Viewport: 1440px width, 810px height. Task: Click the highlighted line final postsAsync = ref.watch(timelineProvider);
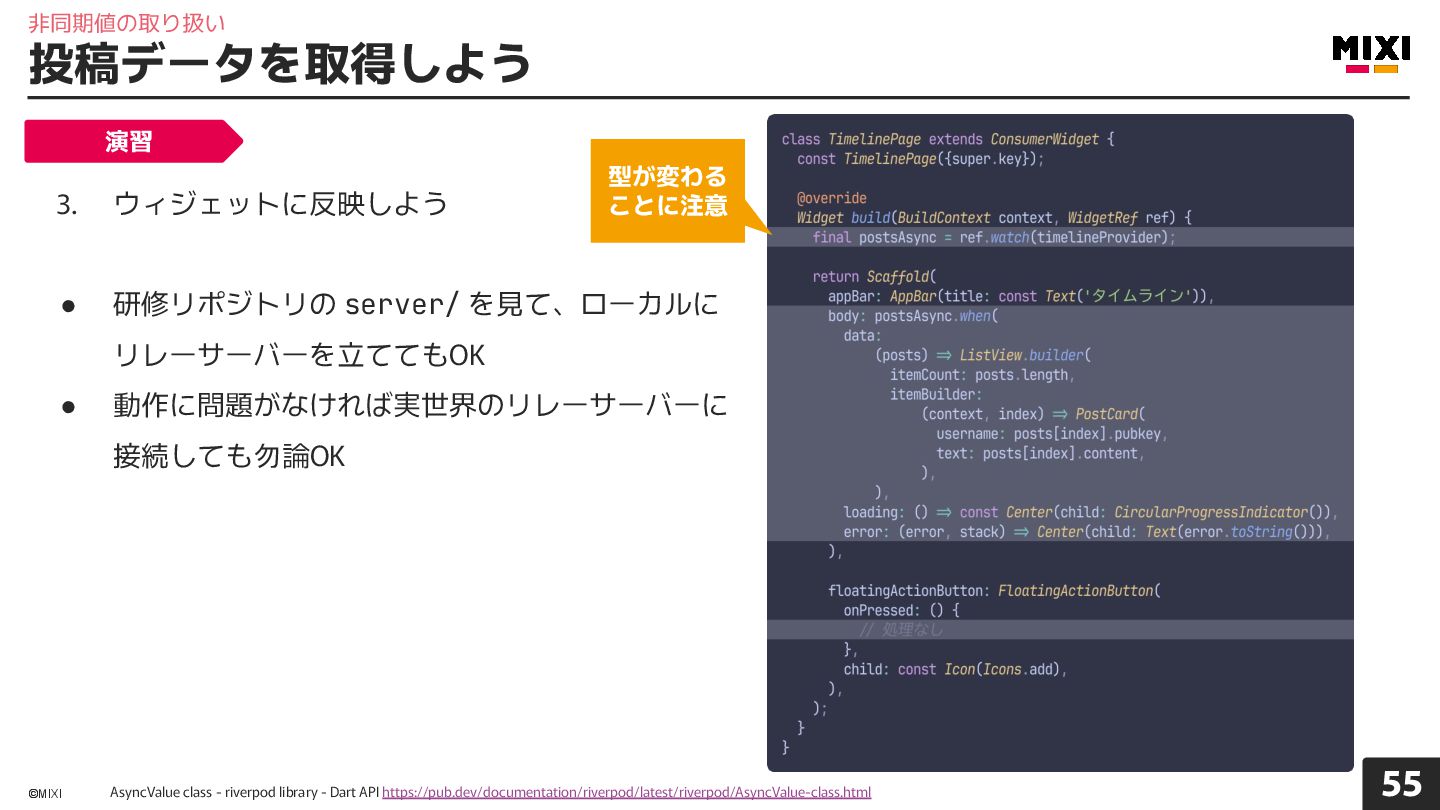994,237
